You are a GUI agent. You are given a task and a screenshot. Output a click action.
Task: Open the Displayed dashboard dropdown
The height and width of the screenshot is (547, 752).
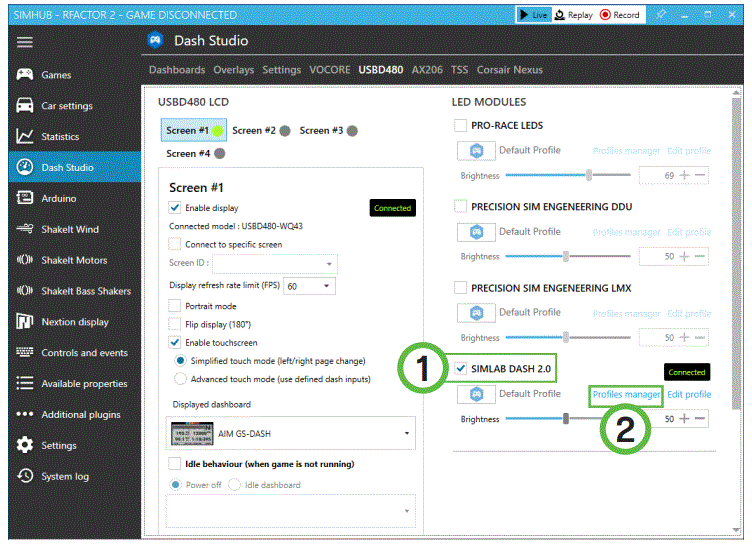(291, 433)
